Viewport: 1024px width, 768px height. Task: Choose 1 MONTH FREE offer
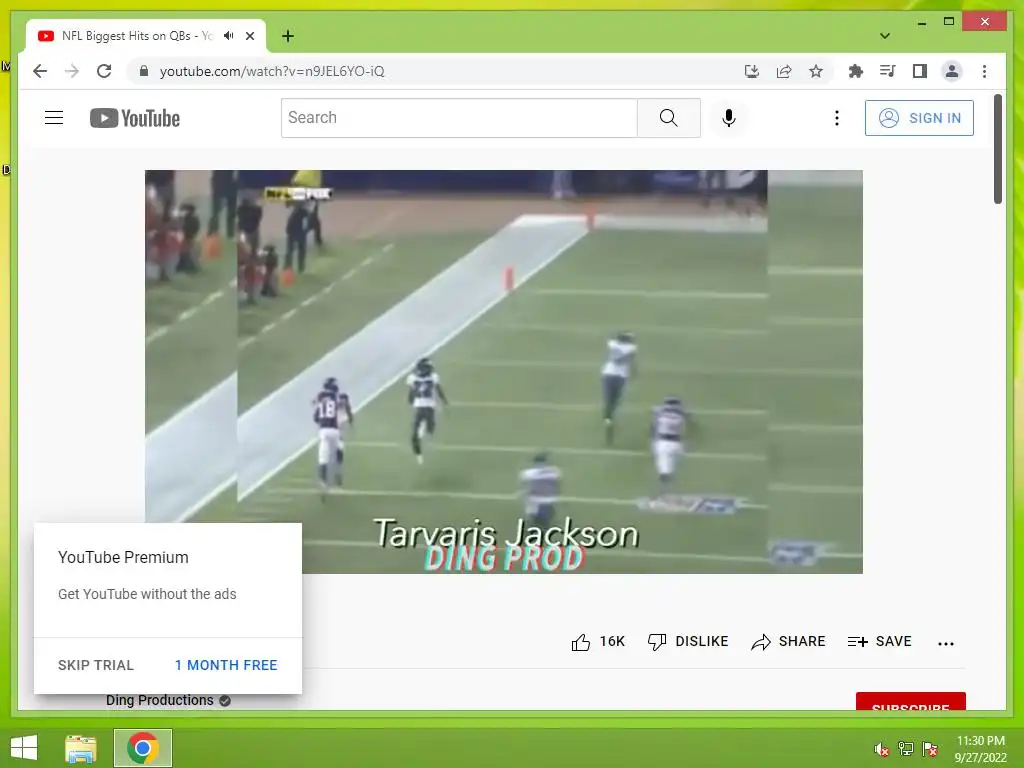[x=226, y=665]
